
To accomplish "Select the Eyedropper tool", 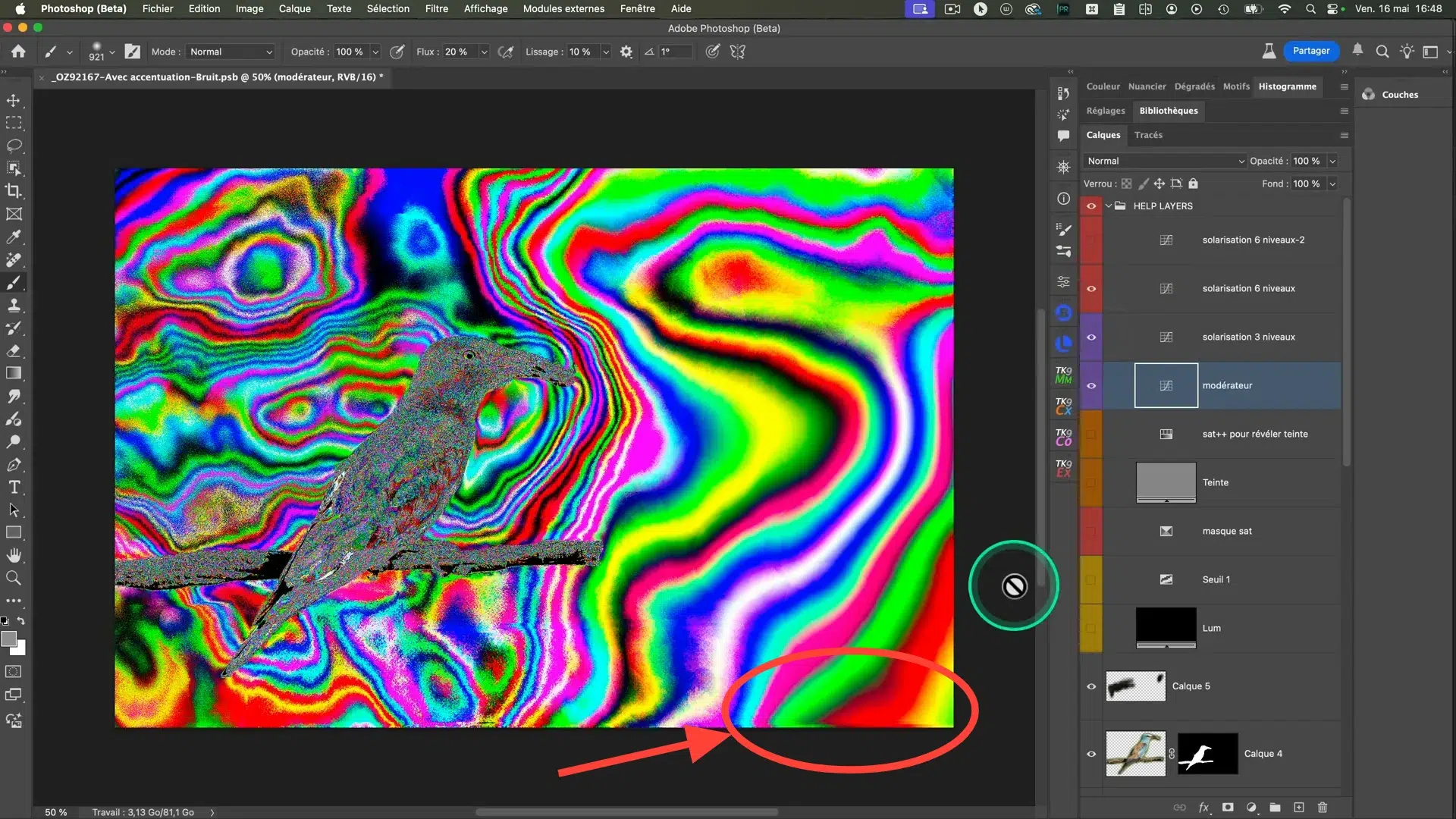I will pos(14,237).
